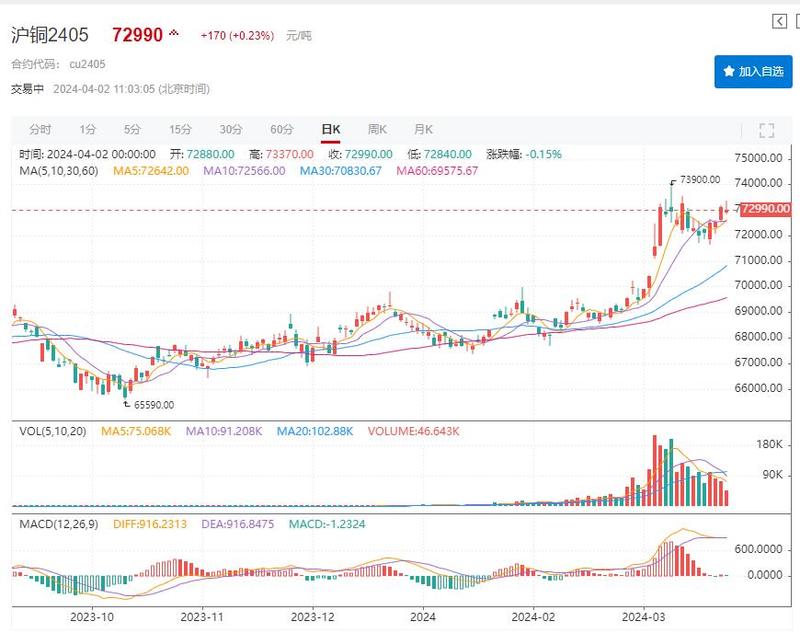Switch to the 分时 intraday tab
The height and width of the screenshot is (633, 800).
click(x=40, y=130)
